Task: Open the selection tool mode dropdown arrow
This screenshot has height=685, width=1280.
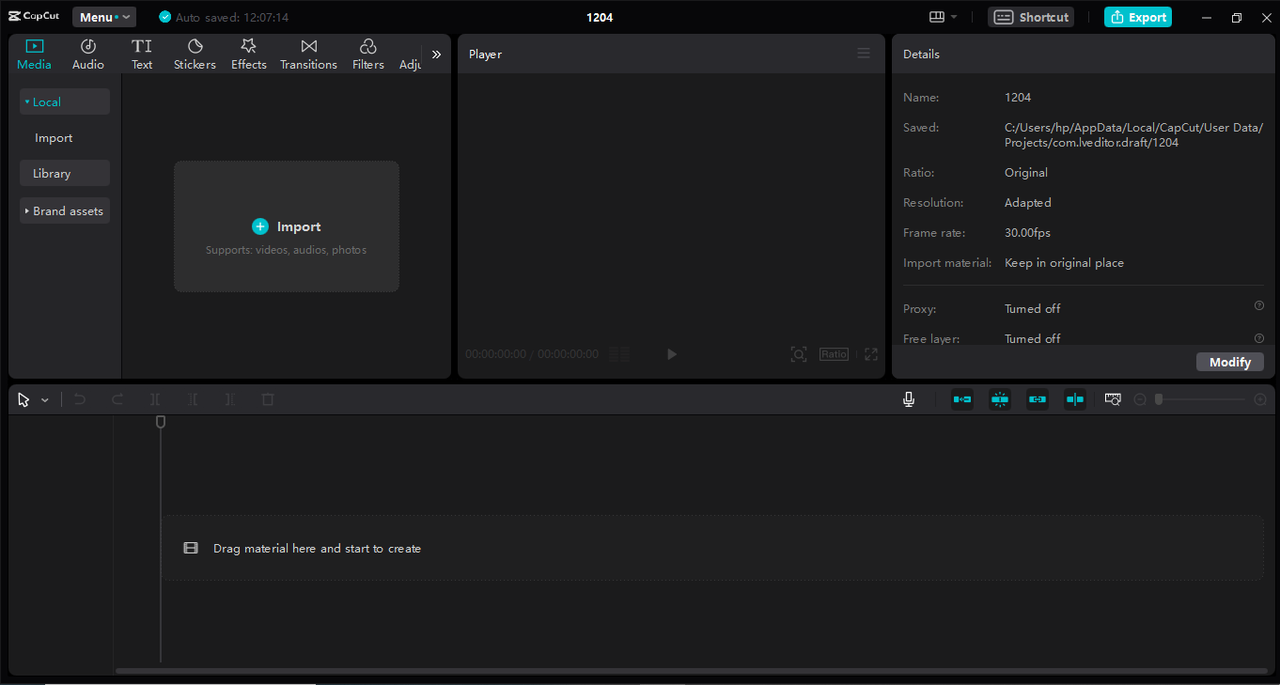Action: pyautogui.click(x=45, y=400)
